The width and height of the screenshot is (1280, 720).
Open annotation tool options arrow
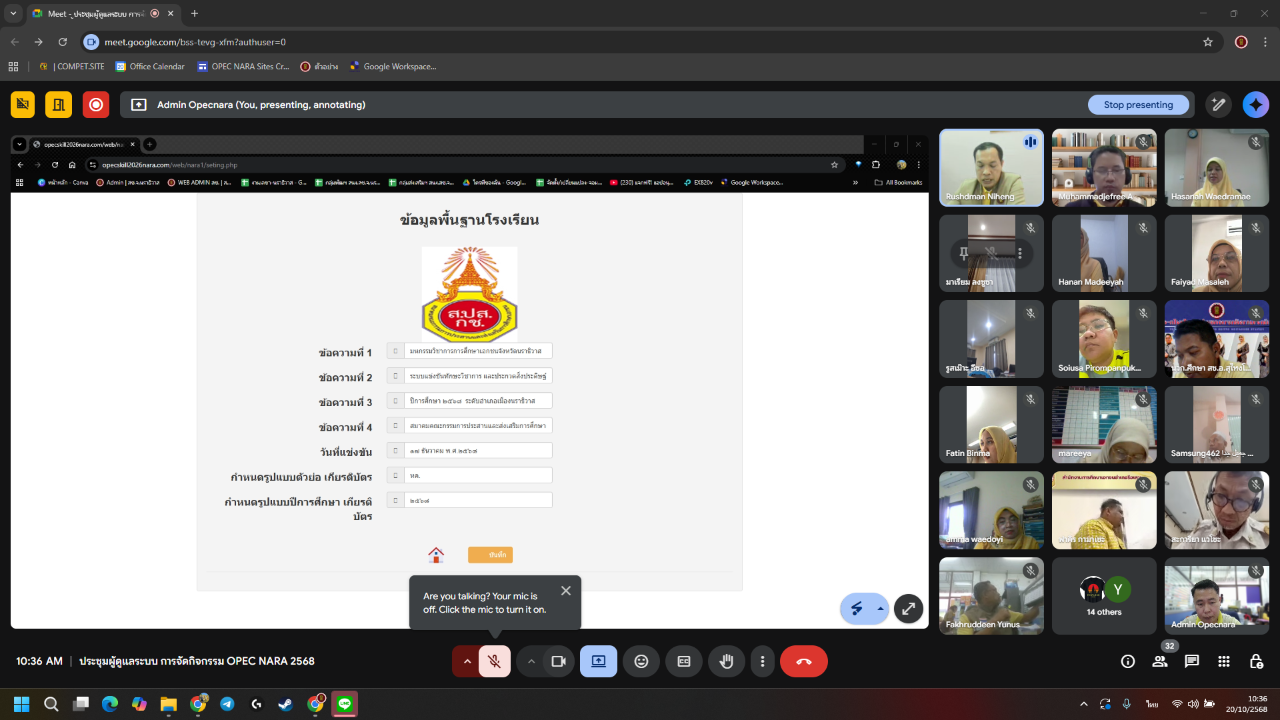coord(880,608)
